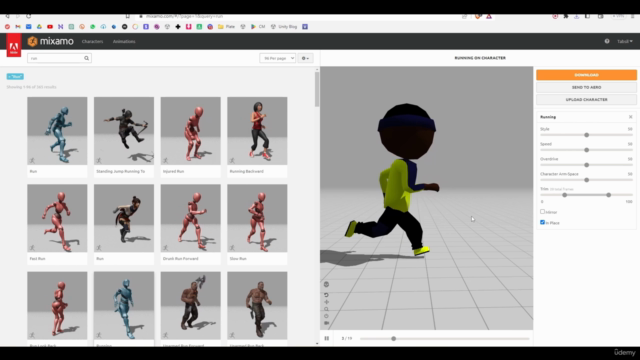Adjust the Style slider
This screenshot has height=360, width=640.
click(x=587, y=135)
